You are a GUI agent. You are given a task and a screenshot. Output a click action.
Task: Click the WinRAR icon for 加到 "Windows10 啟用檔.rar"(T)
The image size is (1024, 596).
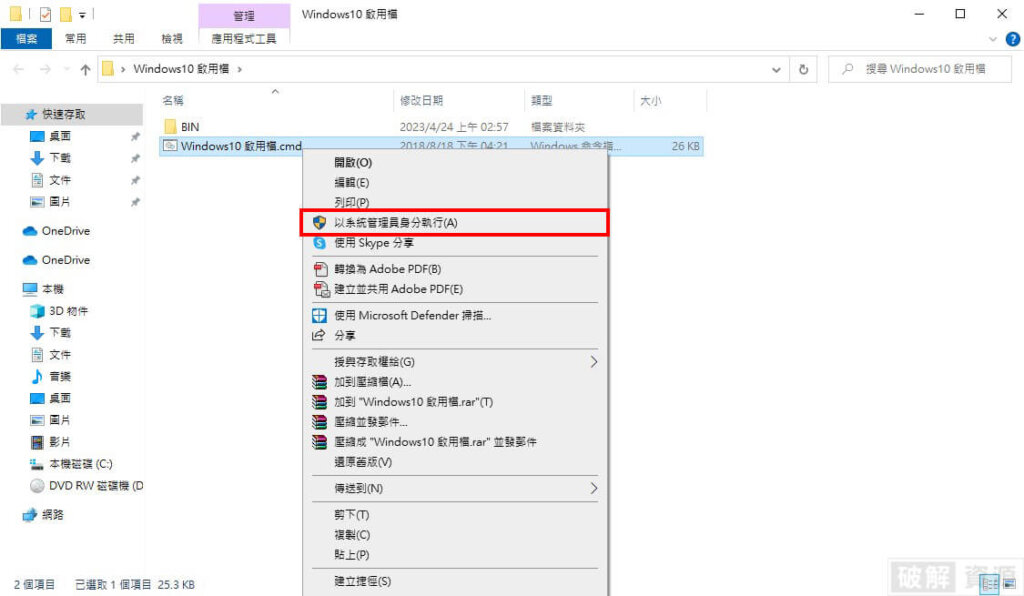click(319, 401)
